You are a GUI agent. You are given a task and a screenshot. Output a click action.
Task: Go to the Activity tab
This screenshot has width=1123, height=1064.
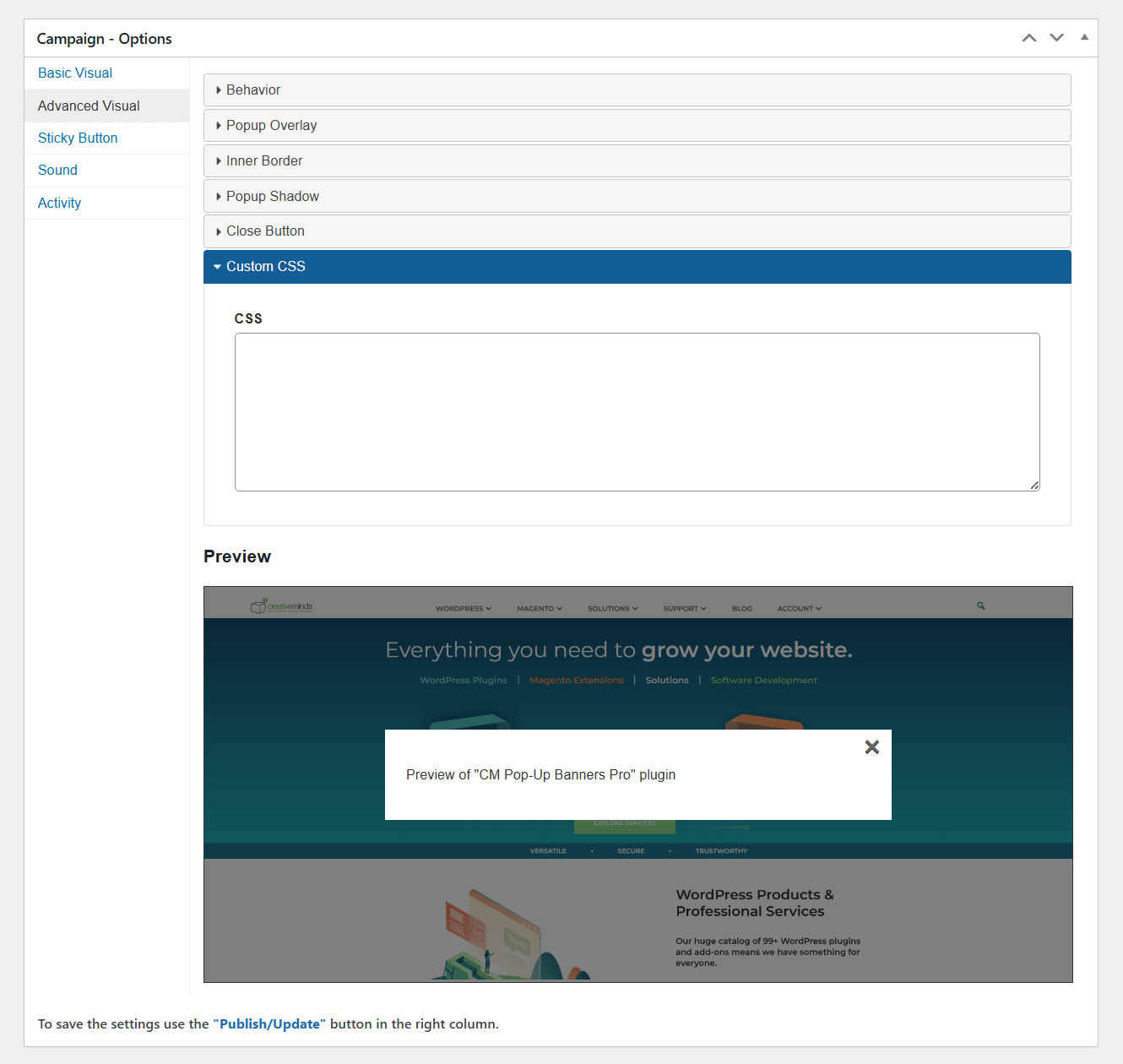(59, 204)
